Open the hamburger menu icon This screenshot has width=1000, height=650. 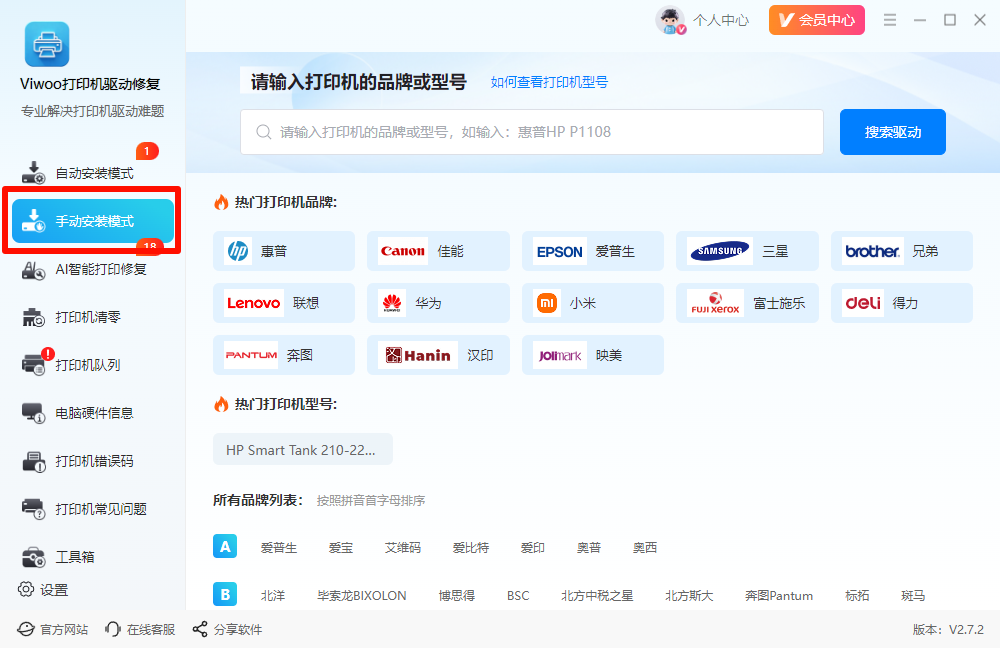[890, 20]
